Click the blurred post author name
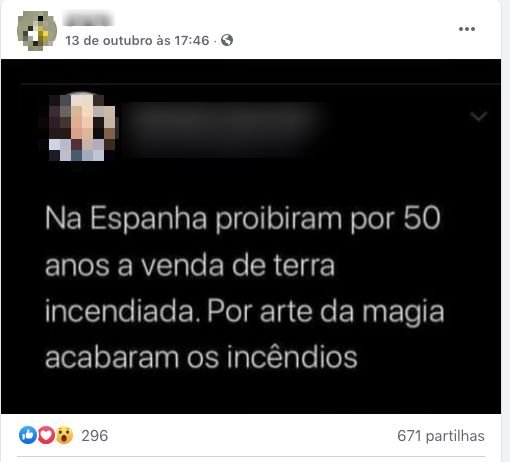Viewport: 510px width, 462px height. [x=89, y=18]
